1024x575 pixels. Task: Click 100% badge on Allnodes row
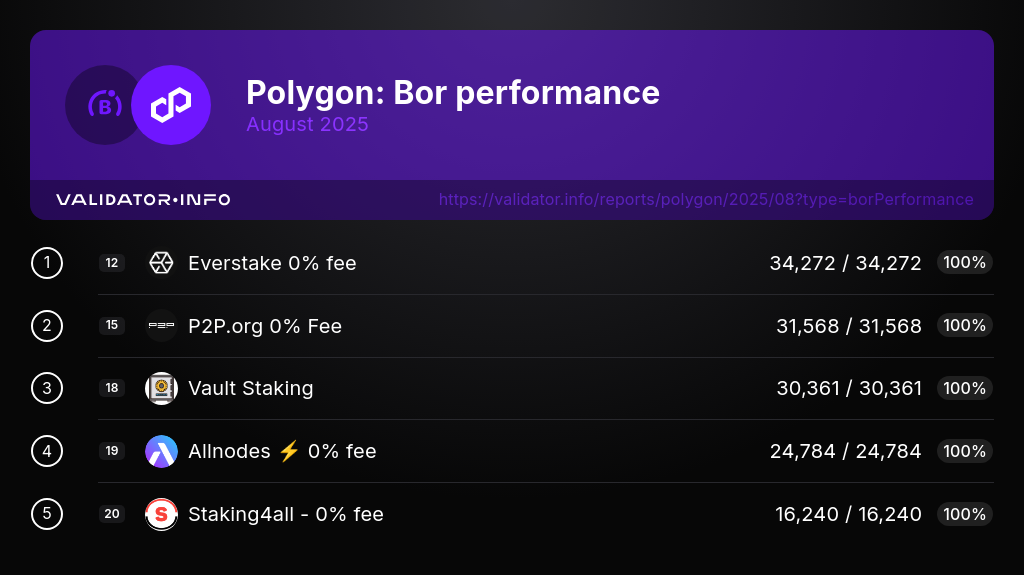(x=964, y=451)
